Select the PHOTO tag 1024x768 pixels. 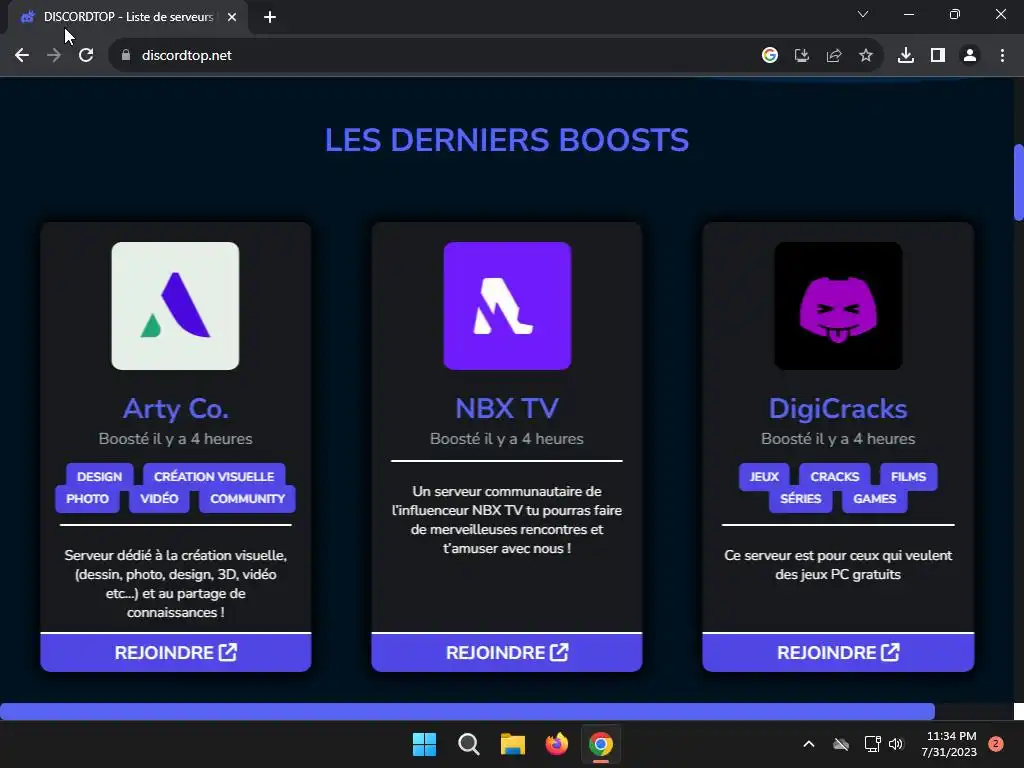[x=88, y=499]
